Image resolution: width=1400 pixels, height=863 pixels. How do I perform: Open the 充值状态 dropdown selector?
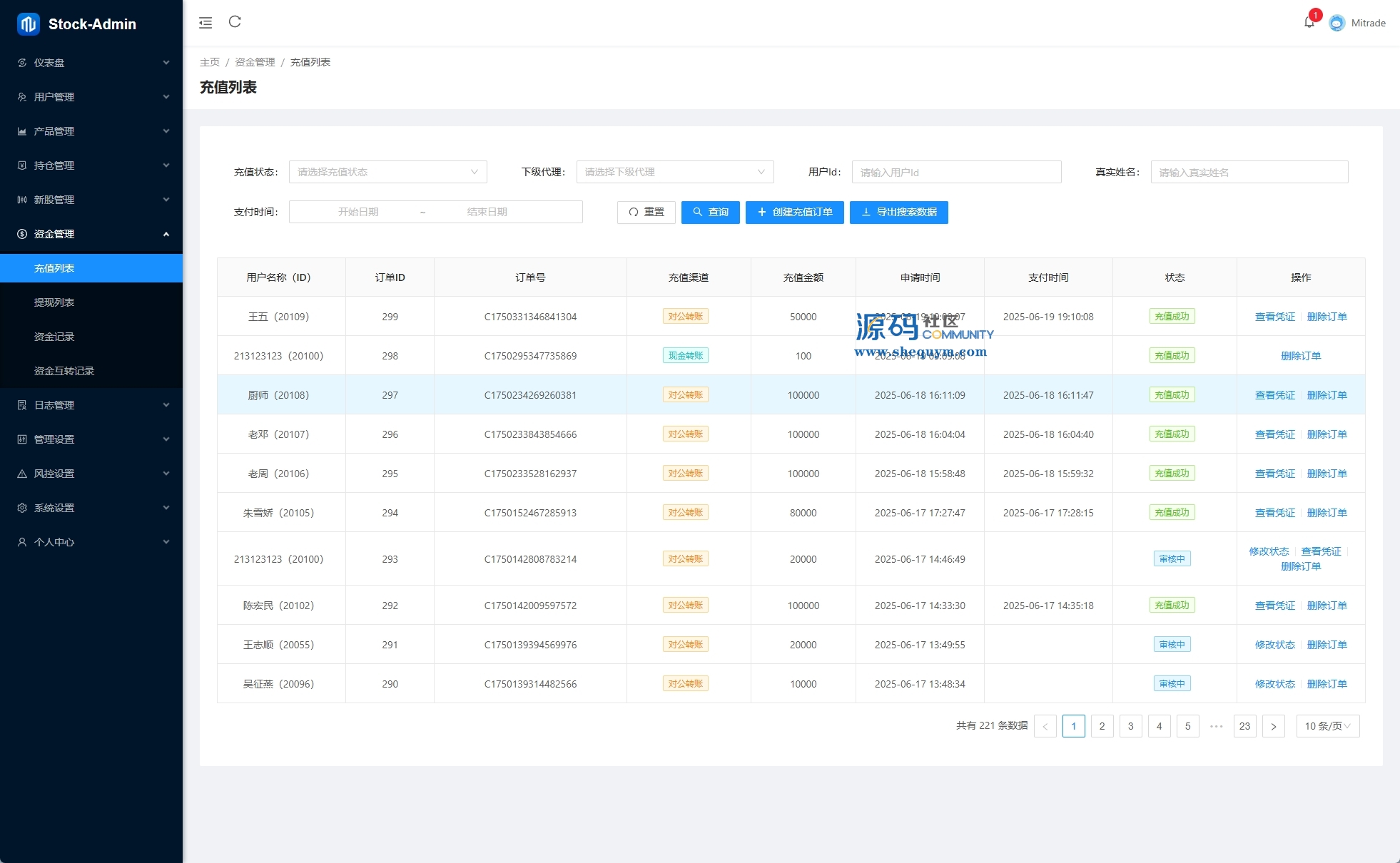pos(387,172)
